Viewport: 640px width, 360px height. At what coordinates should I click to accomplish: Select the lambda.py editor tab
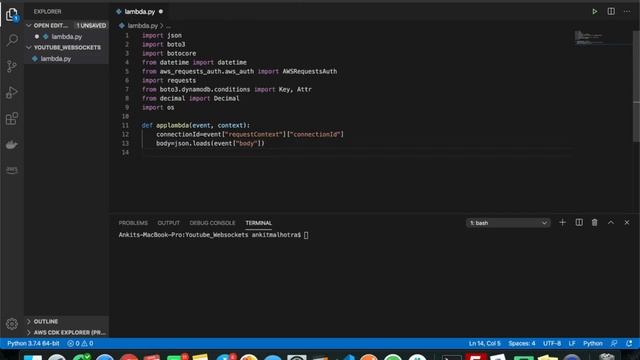(139, 11)
